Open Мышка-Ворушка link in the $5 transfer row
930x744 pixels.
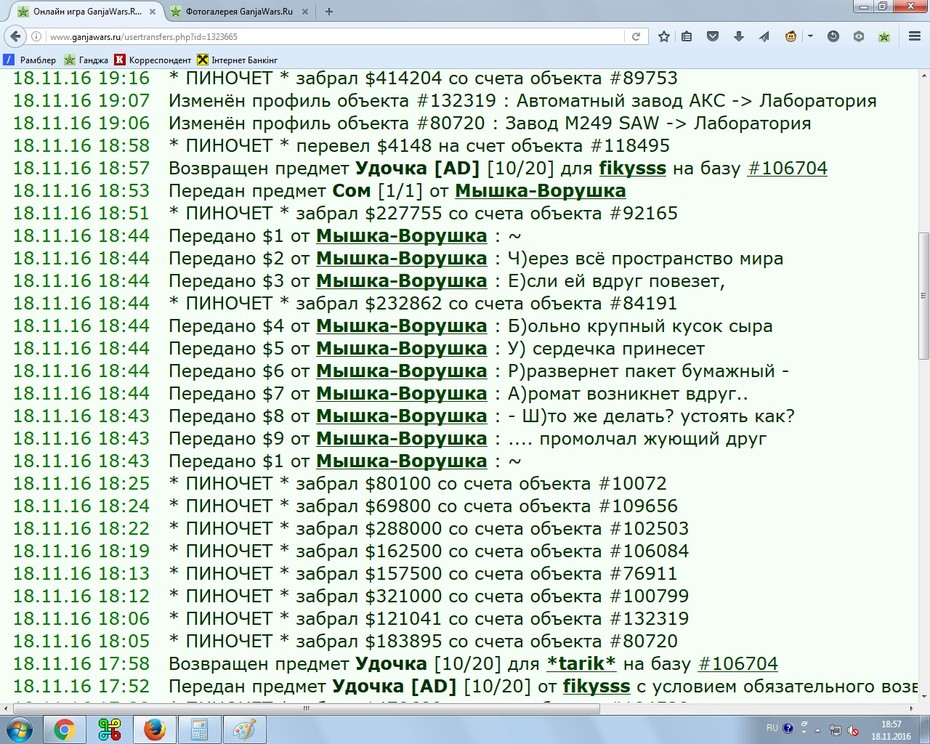(402, 349)
